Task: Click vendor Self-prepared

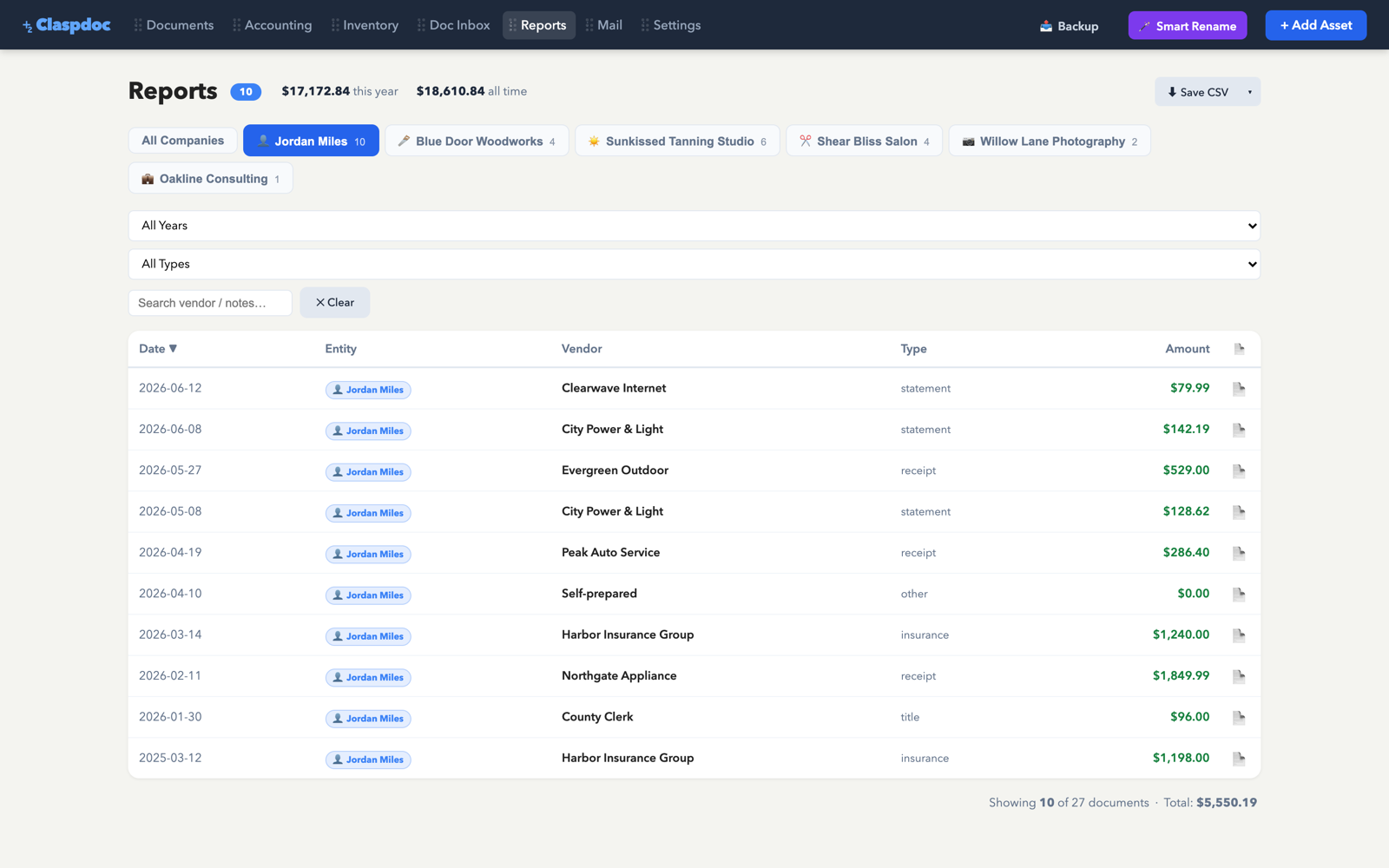Action: pos(599,594)
